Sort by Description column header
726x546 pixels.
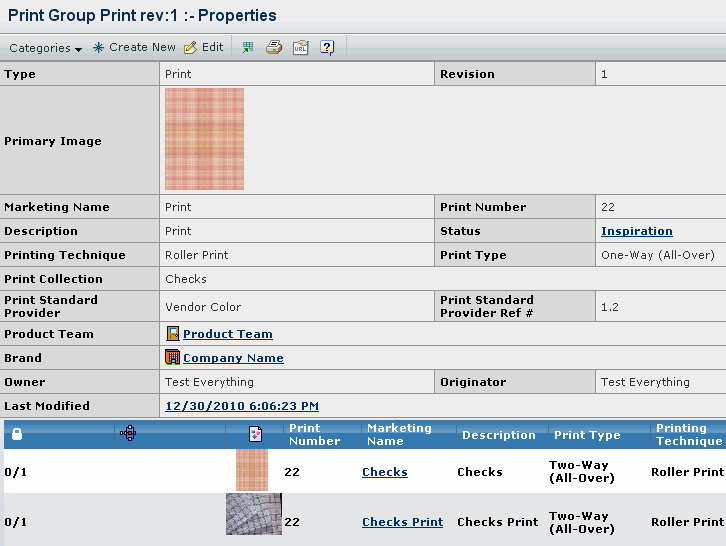(499, 435)
